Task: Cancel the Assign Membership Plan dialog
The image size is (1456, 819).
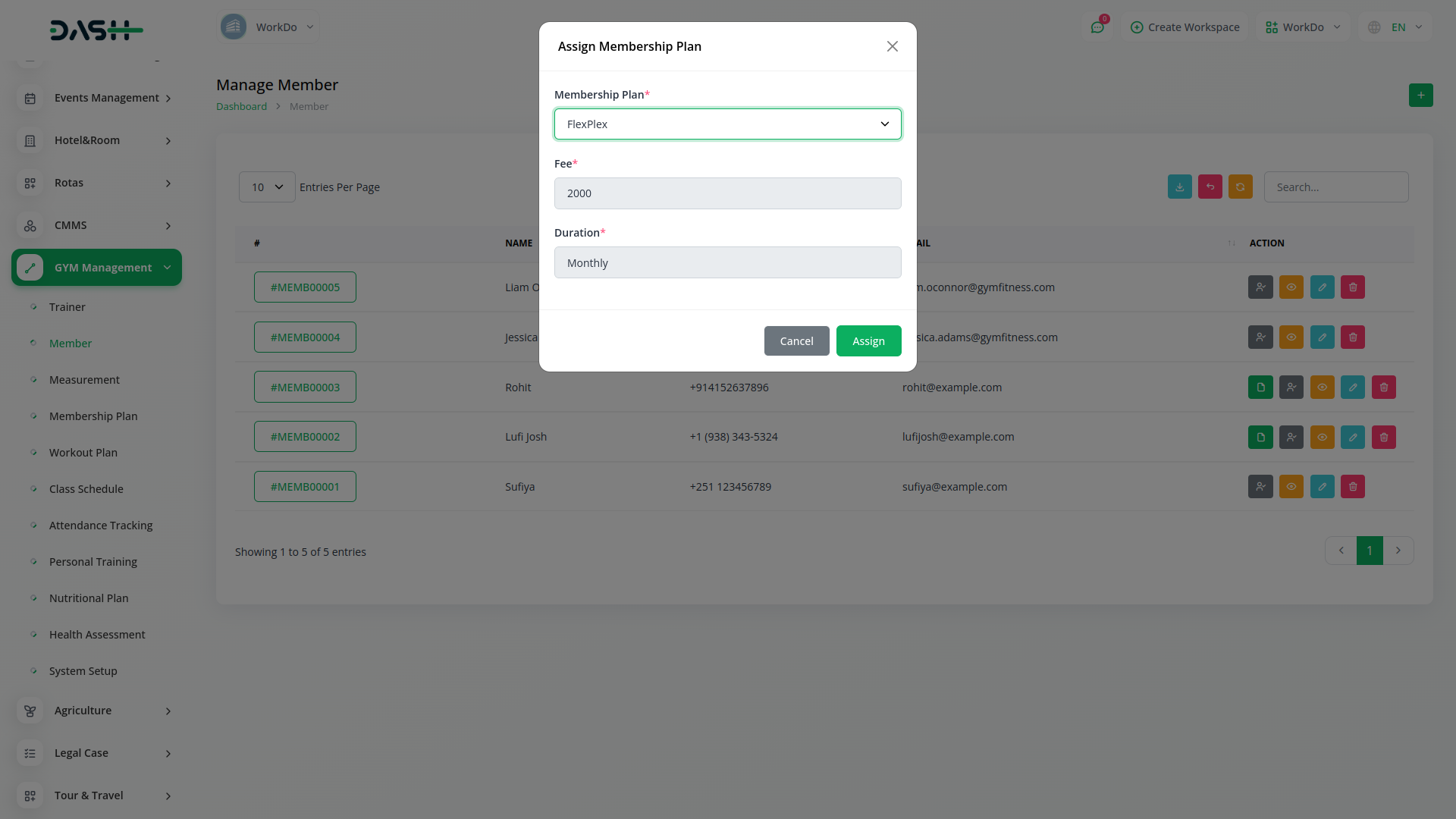Action: [x=796, y=341]
